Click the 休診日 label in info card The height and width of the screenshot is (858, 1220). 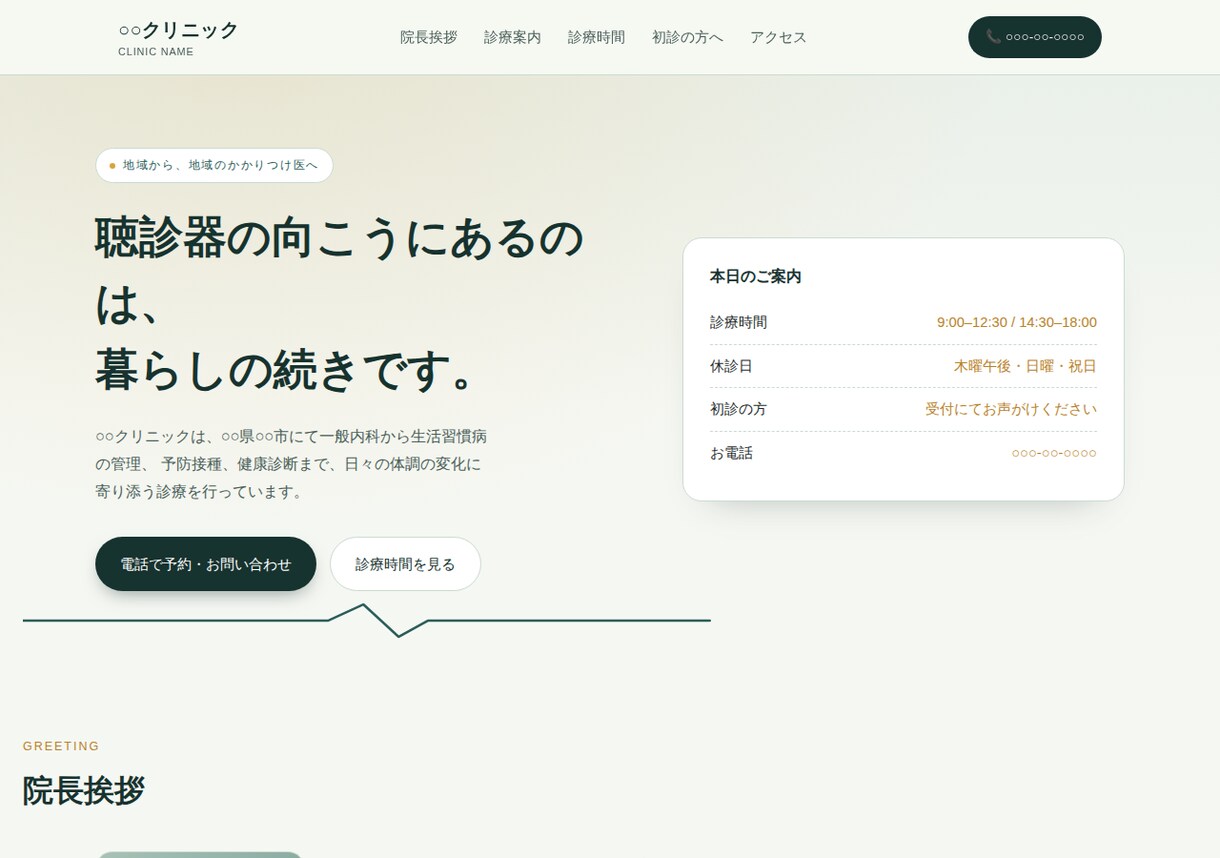coord(731,366)
